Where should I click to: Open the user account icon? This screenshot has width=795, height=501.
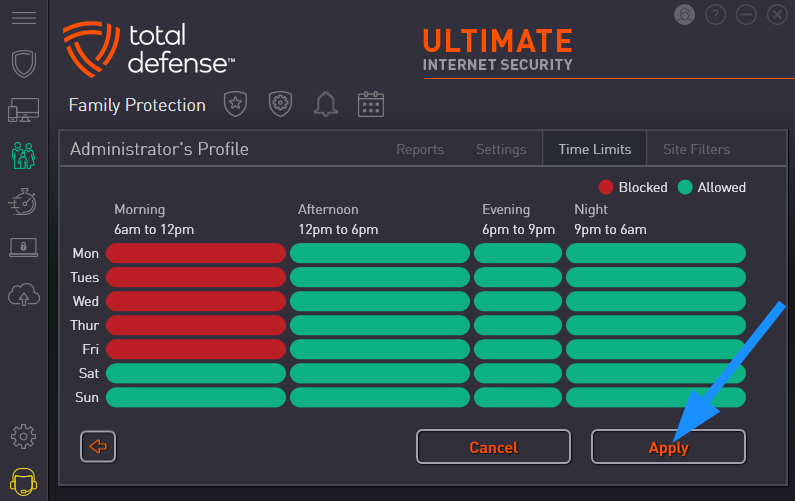click(x=684, y=14)
